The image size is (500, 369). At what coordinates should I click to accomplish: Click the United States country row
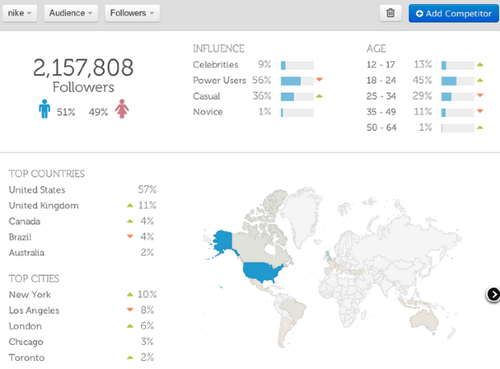pyautogui.click(x=83, y=190)
